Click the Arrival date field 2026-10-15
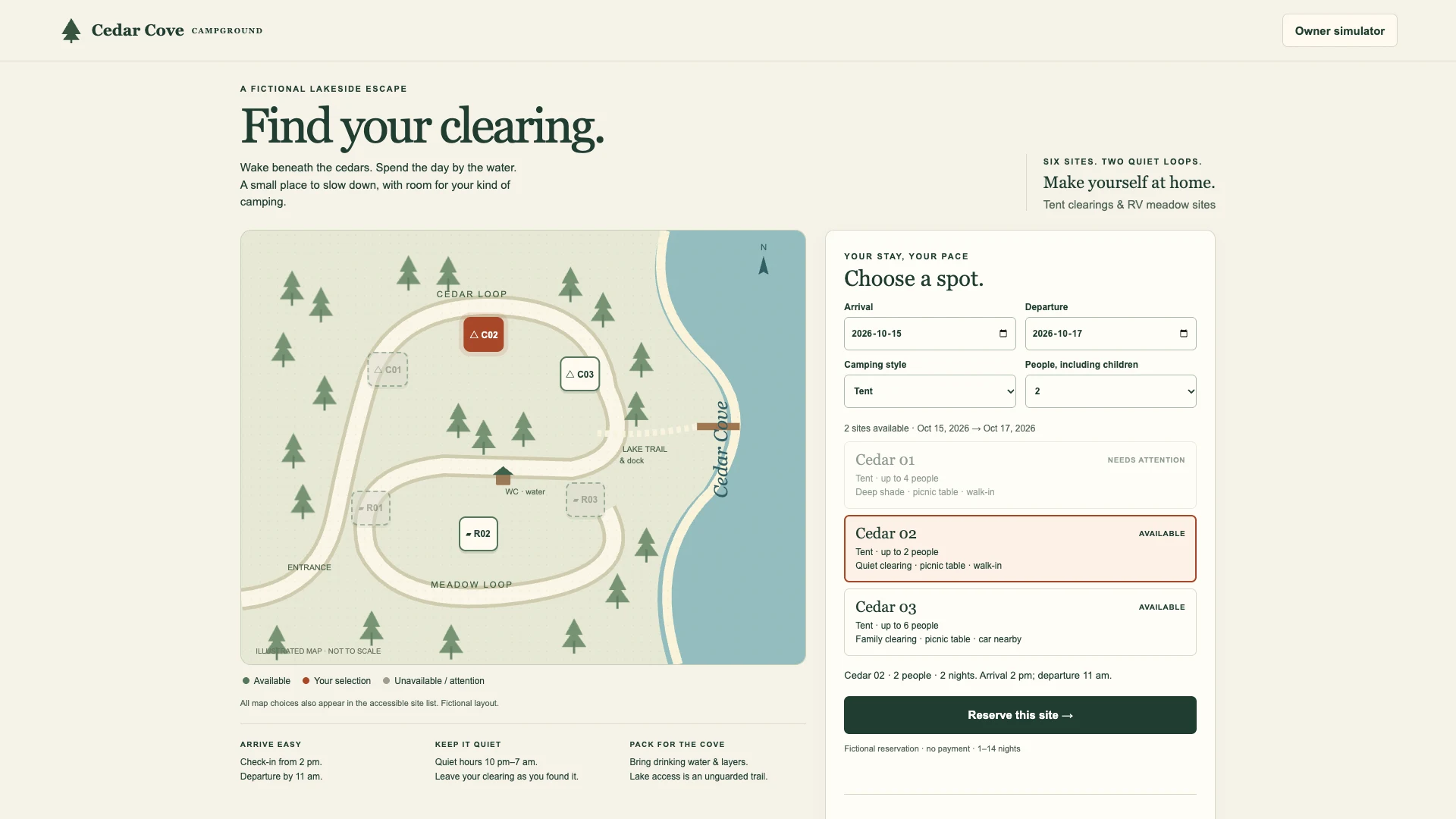 (930, 334)
